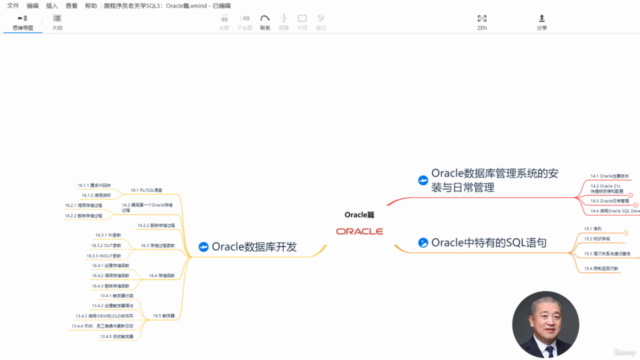Select subtopic 15.1
This screenshot has width=640, height=360.
(x=593, y=229)
